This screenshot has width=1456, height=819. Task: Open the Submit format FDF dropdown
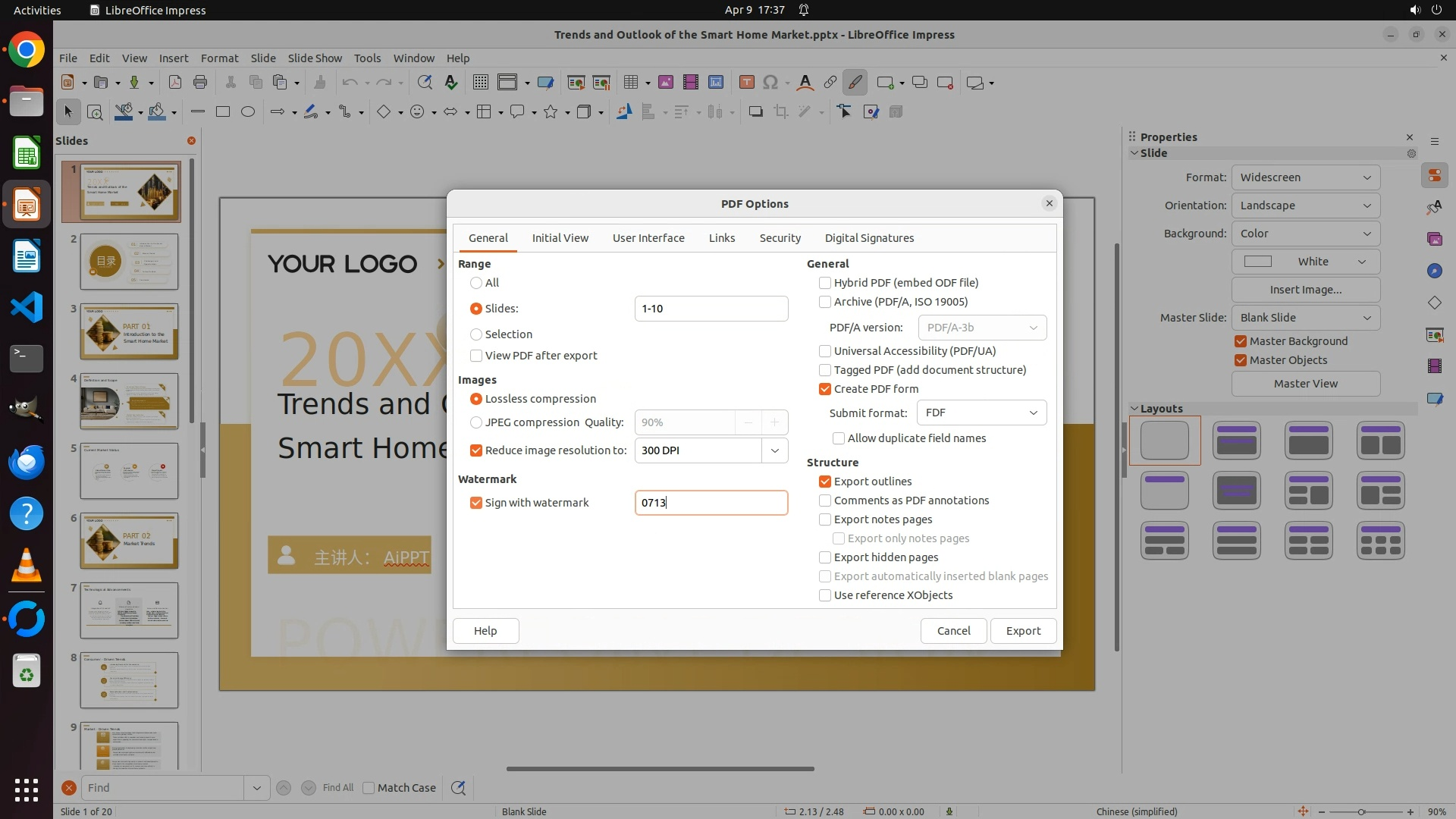point(981,413)
